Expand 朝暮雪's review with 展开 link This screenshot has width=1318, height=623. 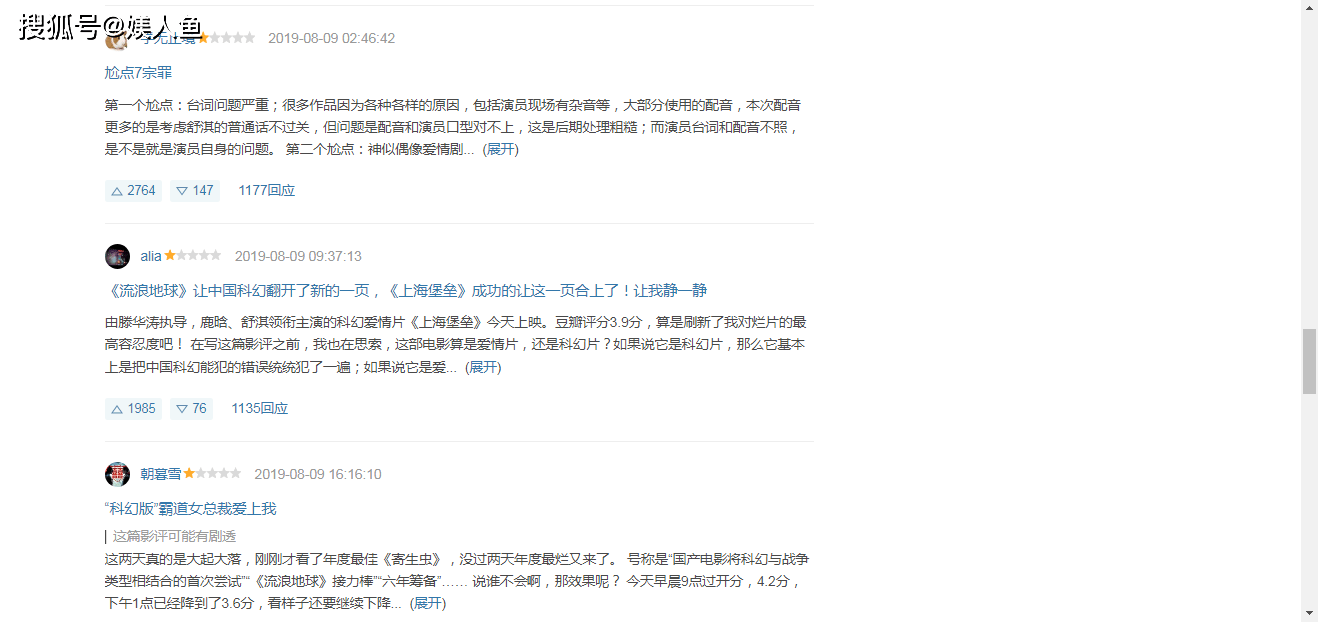428,604
